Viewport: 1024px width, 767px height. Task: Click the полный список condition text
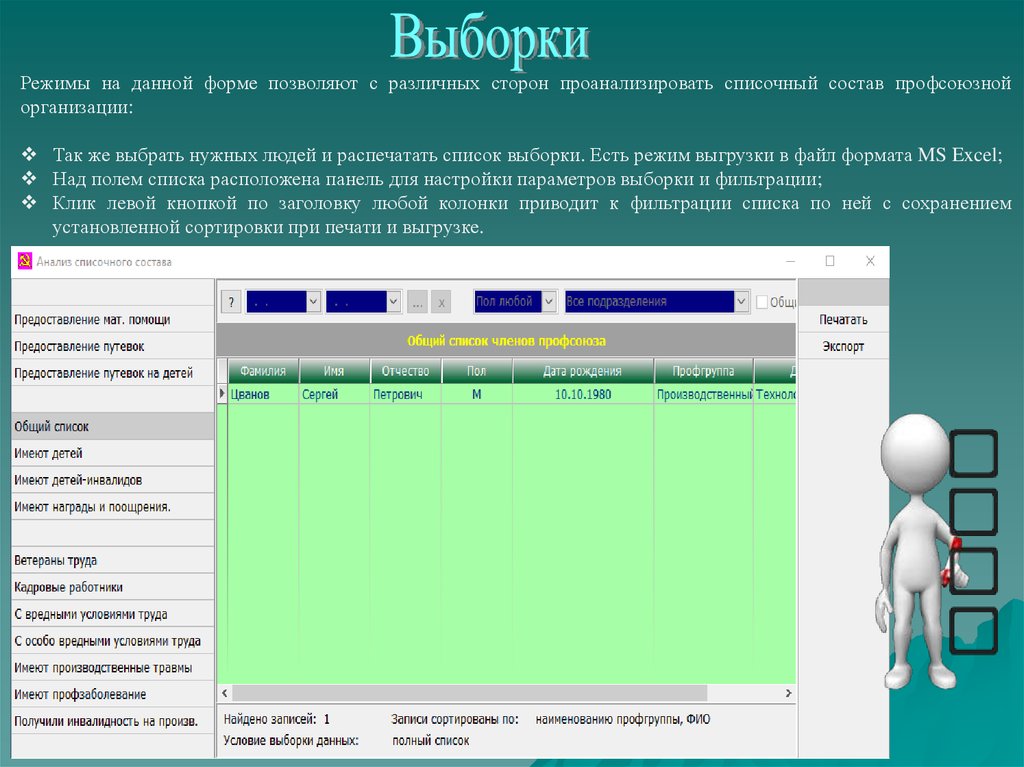point(430,740)
